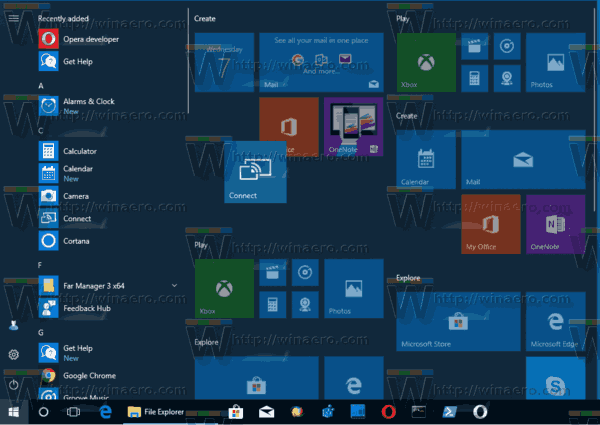Open Mail icon on the taskbar

(266, 412)
